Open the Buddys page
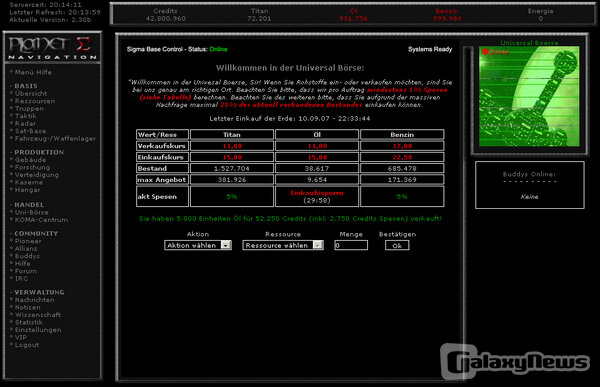The image size is (600, 387). (x=27, y=256)
